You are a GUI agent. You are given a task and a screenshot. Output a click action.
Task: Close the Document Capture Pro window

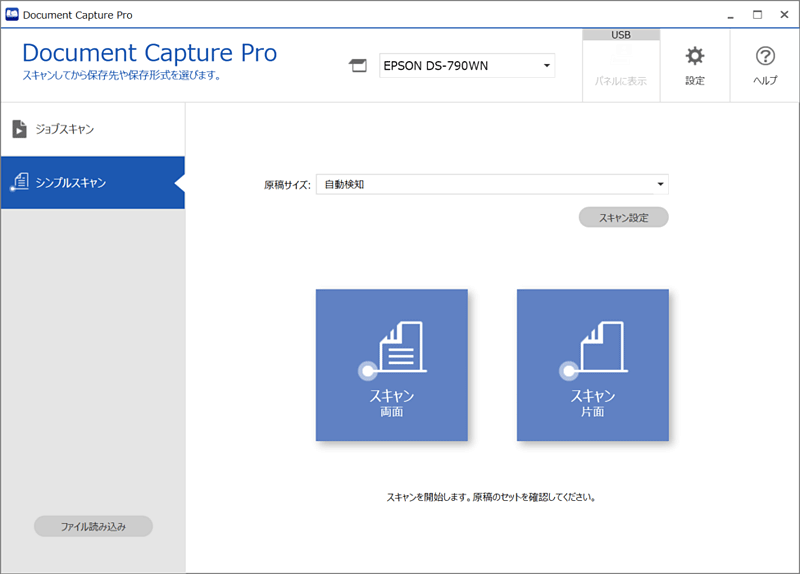[x=785, y=15]
